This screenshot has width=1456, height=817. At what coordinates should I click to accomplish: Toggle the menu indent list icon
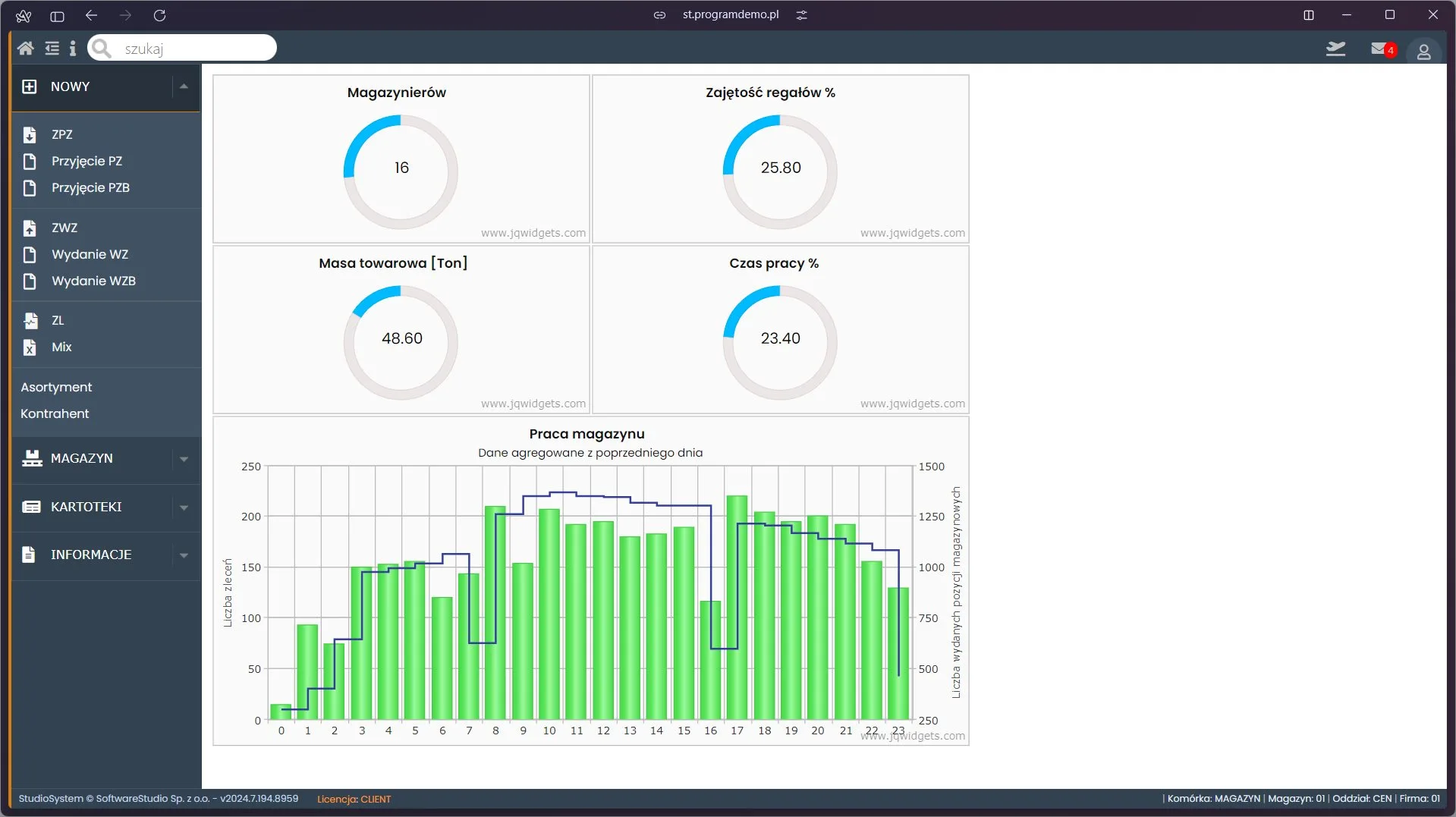pos(52,49)
